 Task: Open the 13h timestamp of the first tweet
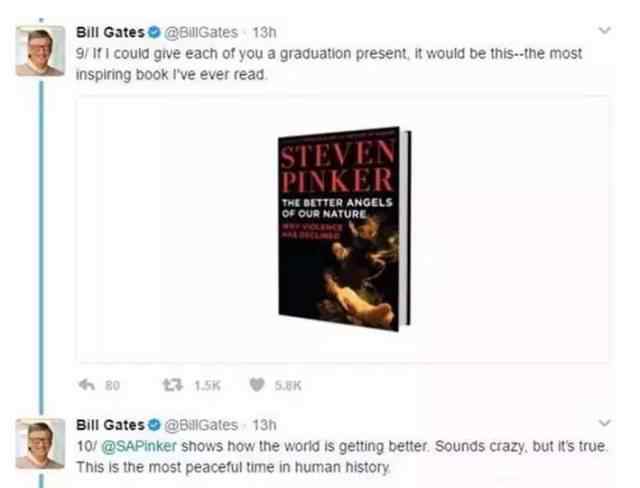pos(264,32)
